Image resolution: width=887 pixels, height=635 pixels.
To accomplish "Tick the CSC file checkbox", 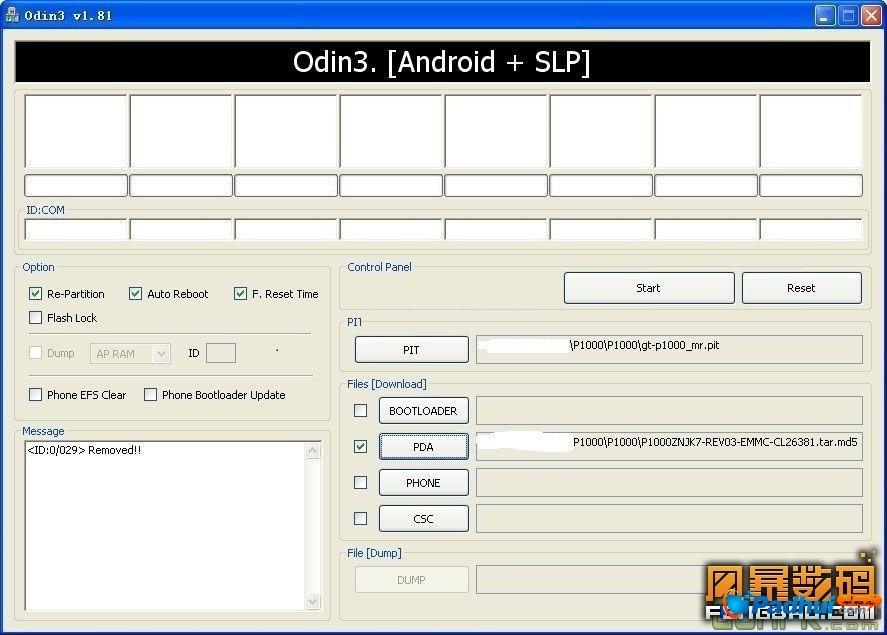I will click(360, 519).
